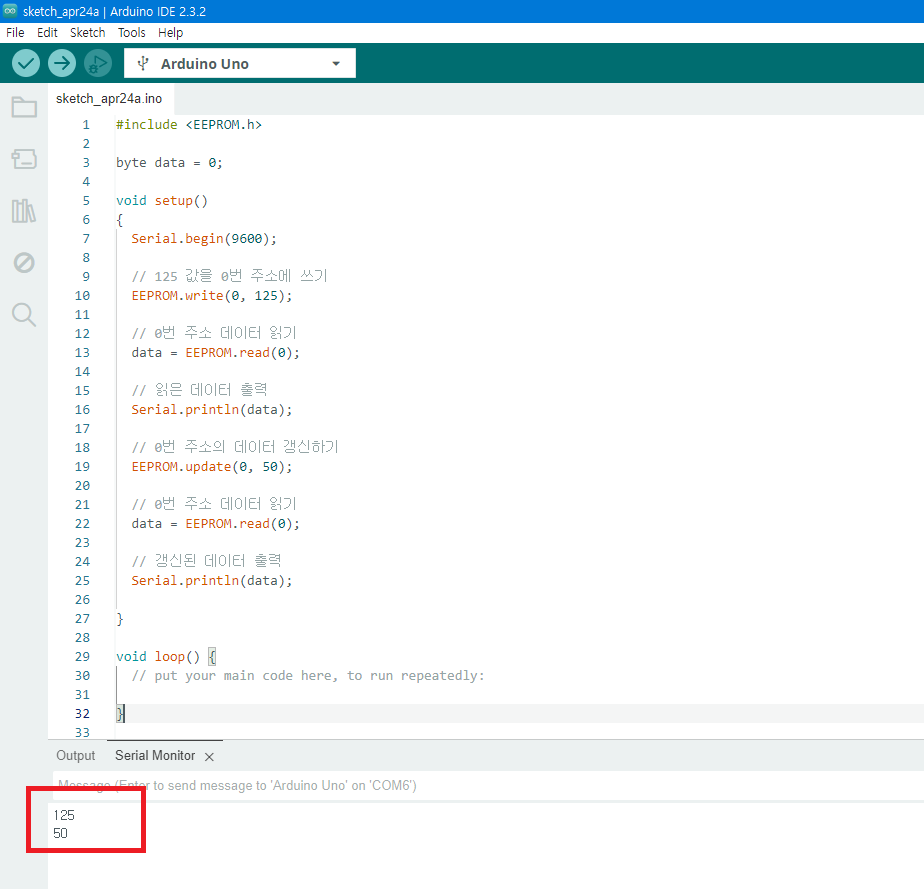Click line number 10 in the gutter

click(x=82, y=295)
